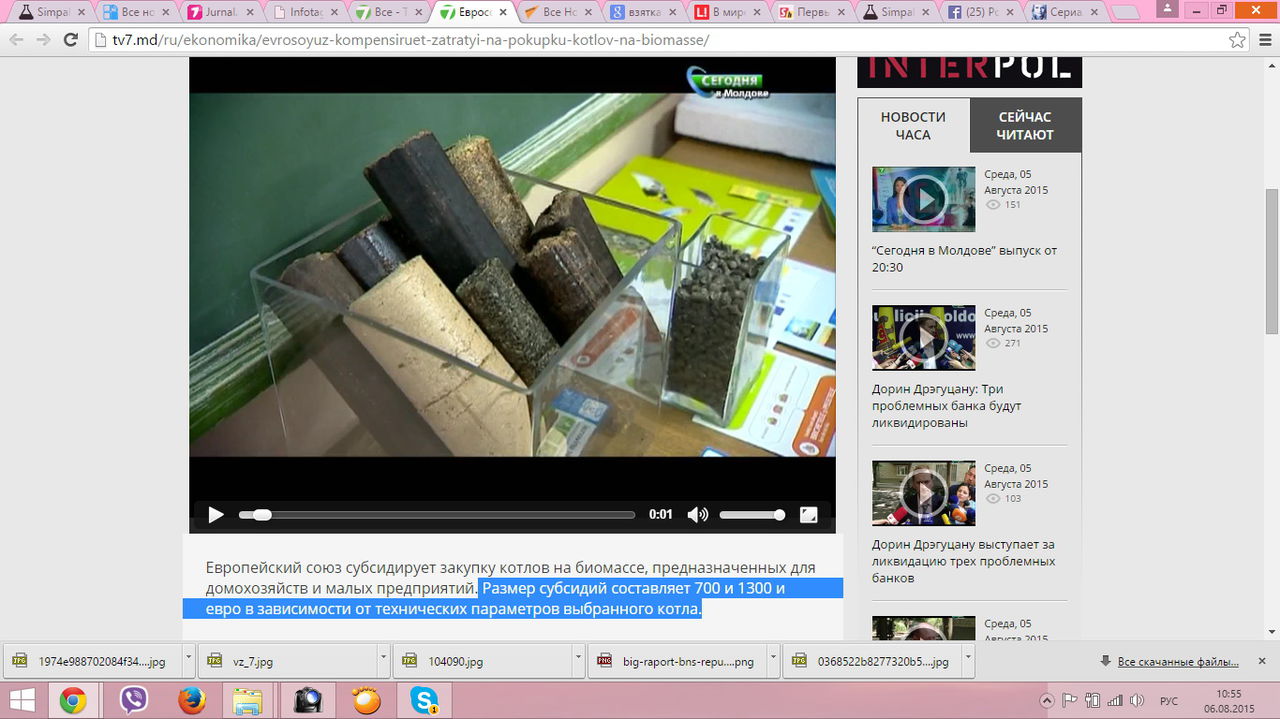The height and width of the screenshot is (719, 1280).
Task: Open thumbnail for 'Три проблемных банка' video
Action: click(924, 338)
